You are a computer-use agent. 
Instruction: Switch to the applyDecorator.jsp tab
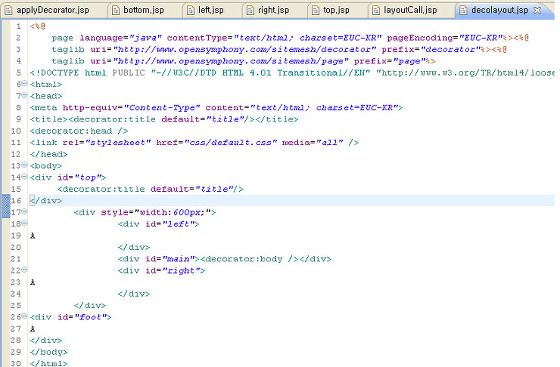[x=53, y=10]
